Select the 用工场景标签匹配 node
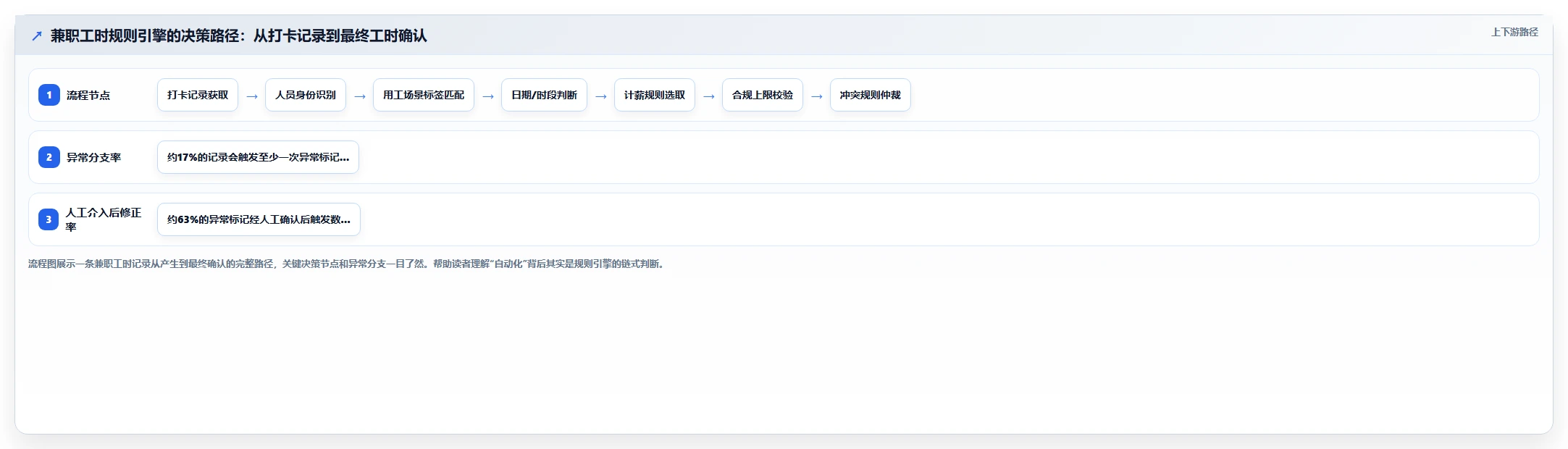 pos(424,95)
